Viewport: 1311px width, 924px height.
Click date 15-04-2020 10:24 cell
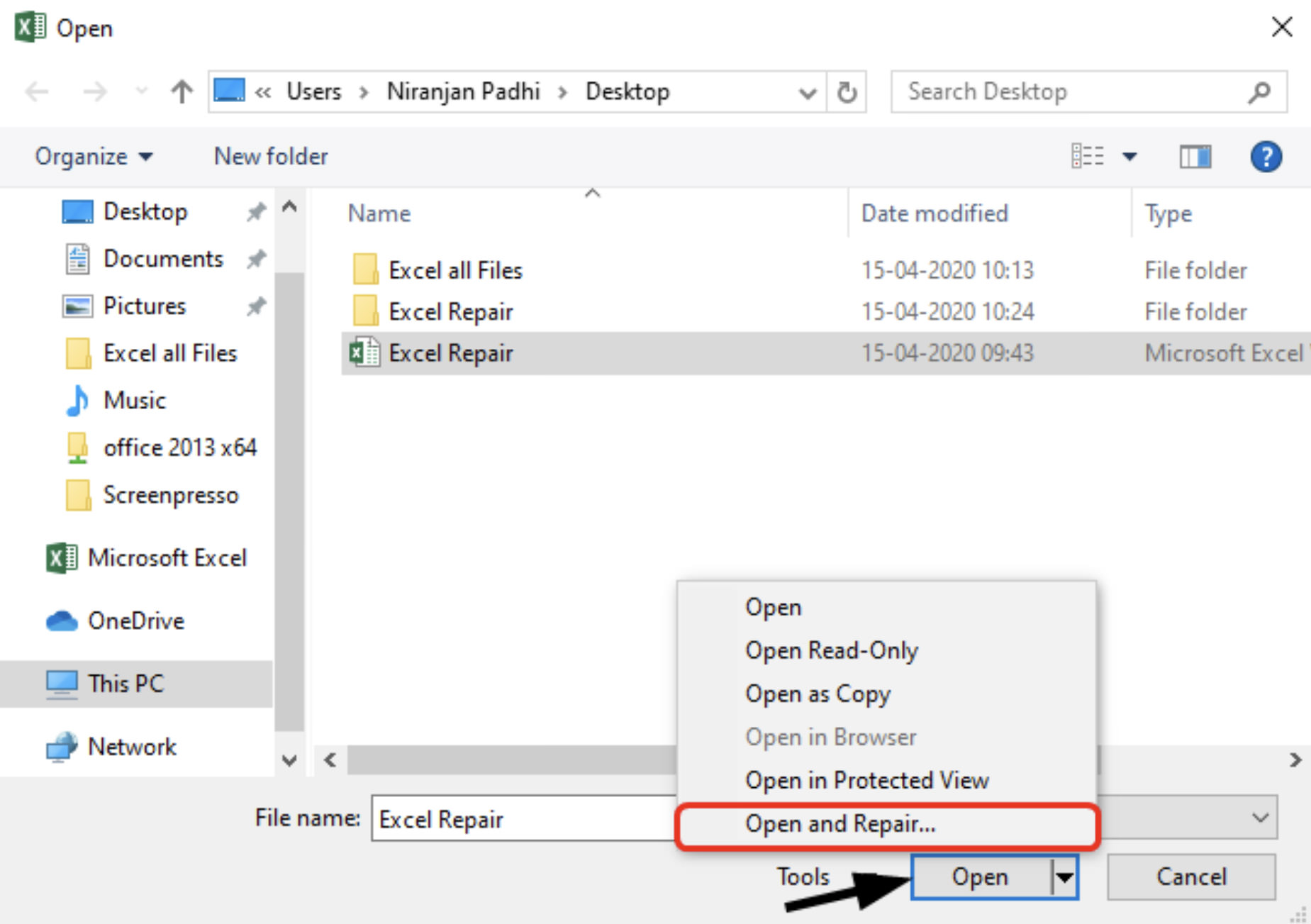[x=947, y=312]
